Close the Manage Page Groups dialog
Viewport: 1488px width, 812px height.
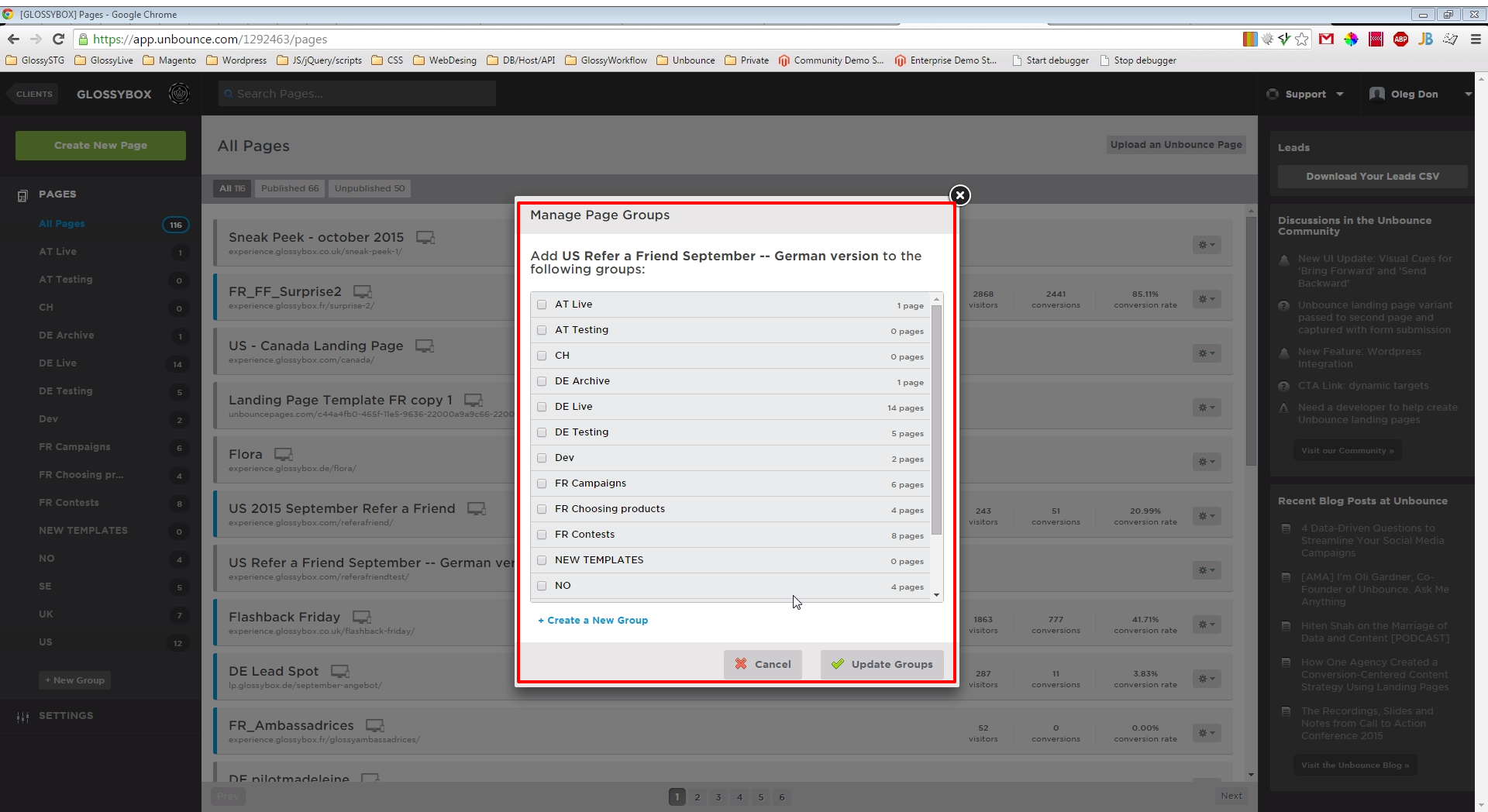coord(959,195)
